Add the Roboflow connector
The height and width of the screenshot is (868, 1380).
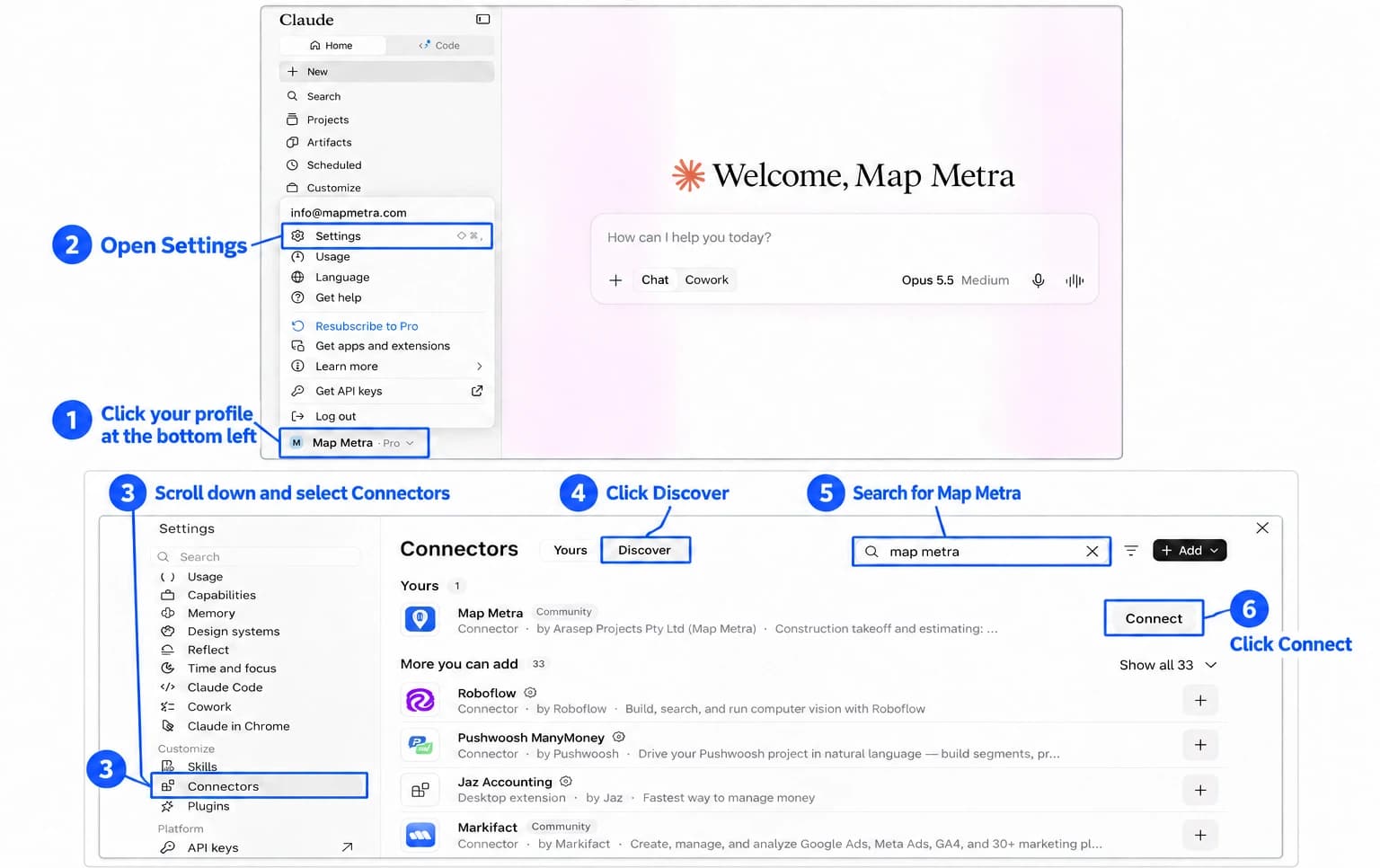(1200, 700)
